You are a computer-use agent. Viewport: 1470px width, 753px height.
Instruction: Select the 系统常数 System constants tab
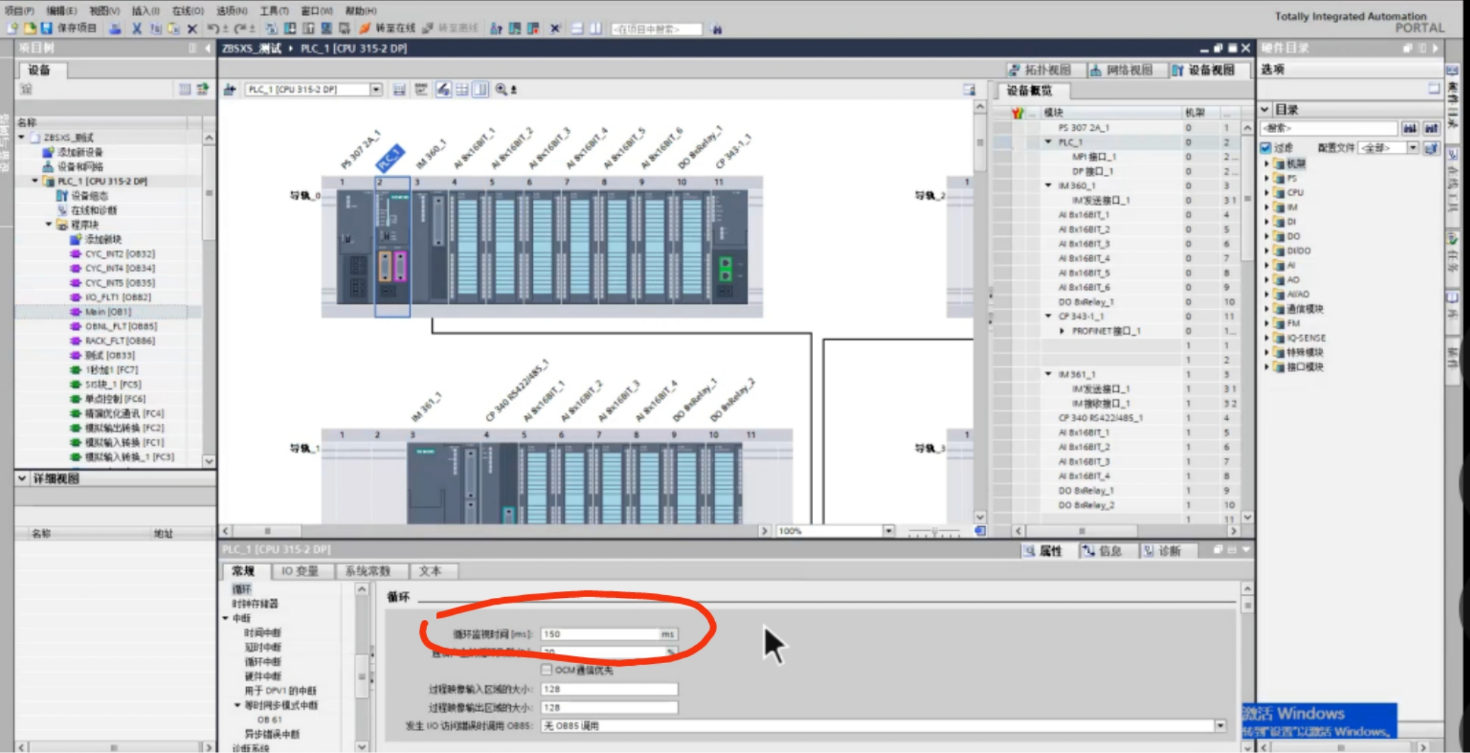(x=369, y=571)
